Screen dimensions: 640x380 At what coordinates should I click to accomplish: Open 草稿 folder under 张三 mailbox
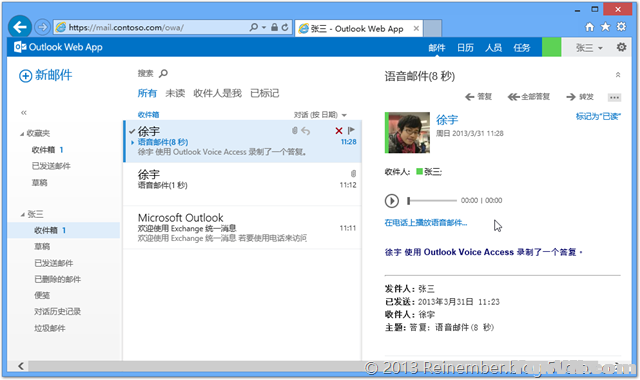[x=42, y=247]
